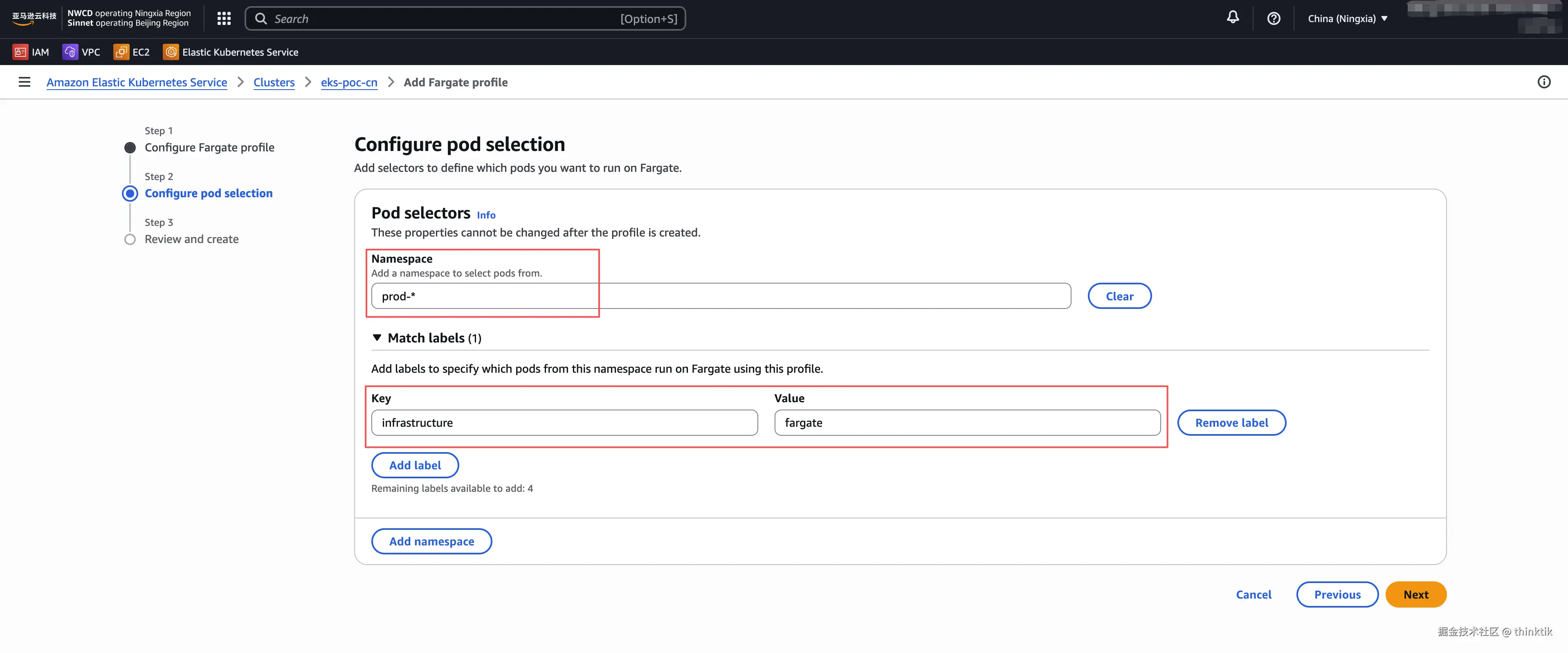Open VPC service shortcut icon
The height and width of the screenshot is (653, 1568).
(70, 52)
